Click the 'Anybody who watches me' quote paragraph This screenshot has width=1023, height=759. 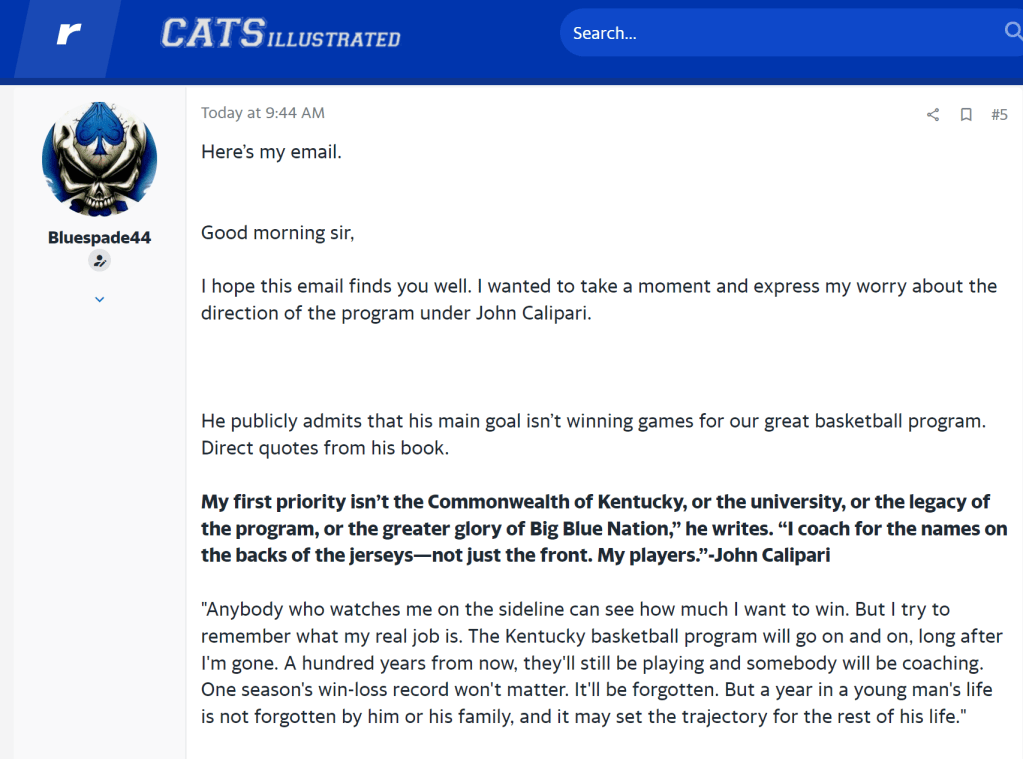[x=601, y=663]
